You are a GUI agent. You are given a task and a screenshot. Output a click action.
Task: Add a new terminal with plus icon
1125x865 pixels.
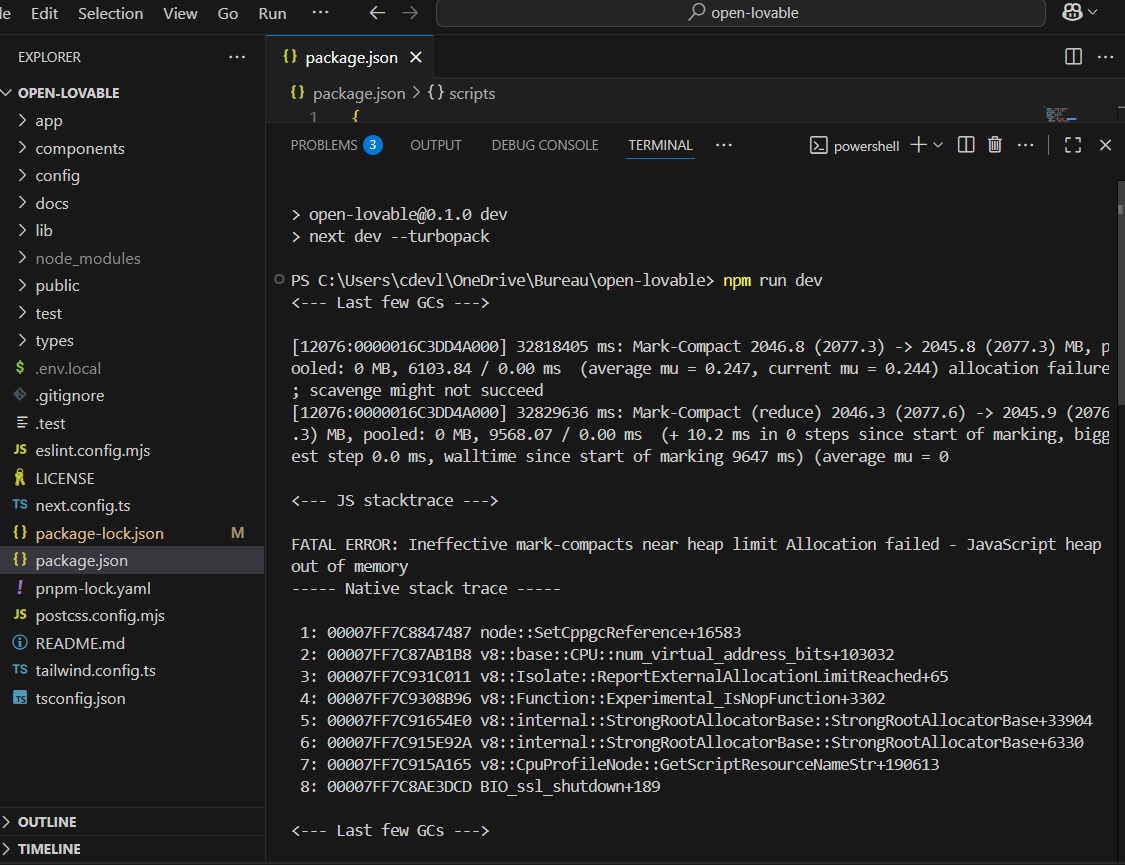tap(918, 145)
